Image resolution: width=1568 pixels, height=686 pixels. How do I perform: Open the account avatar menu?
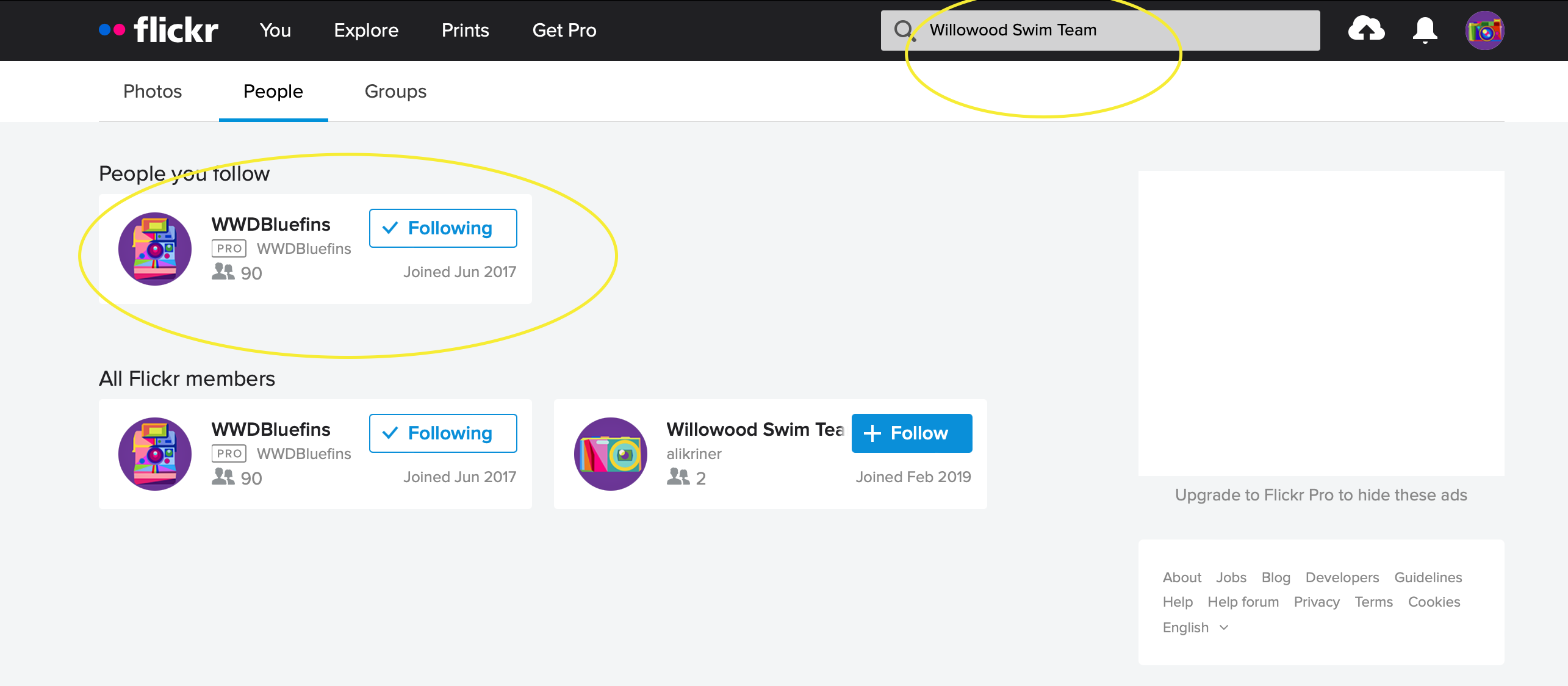click(x=1484, y=31)
